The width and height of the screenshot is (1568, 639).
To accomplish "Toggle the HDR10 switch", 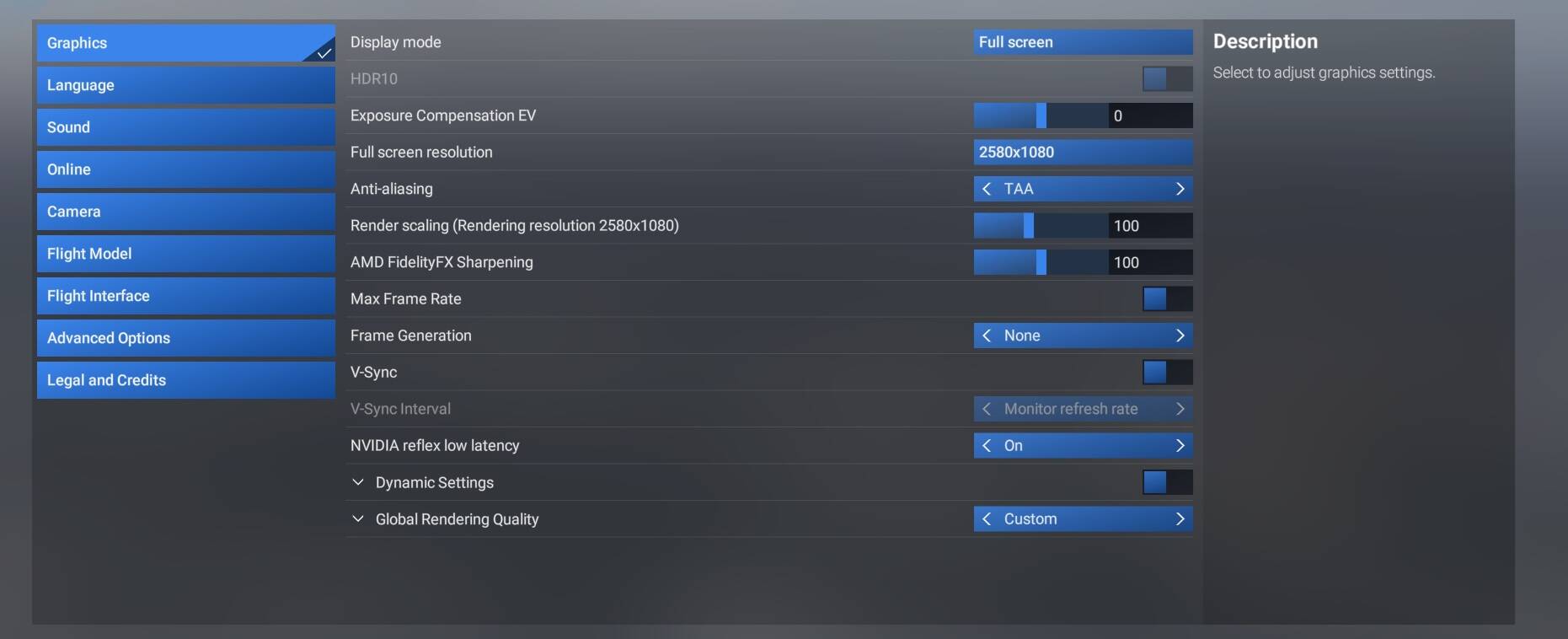I will [1167, 78].
